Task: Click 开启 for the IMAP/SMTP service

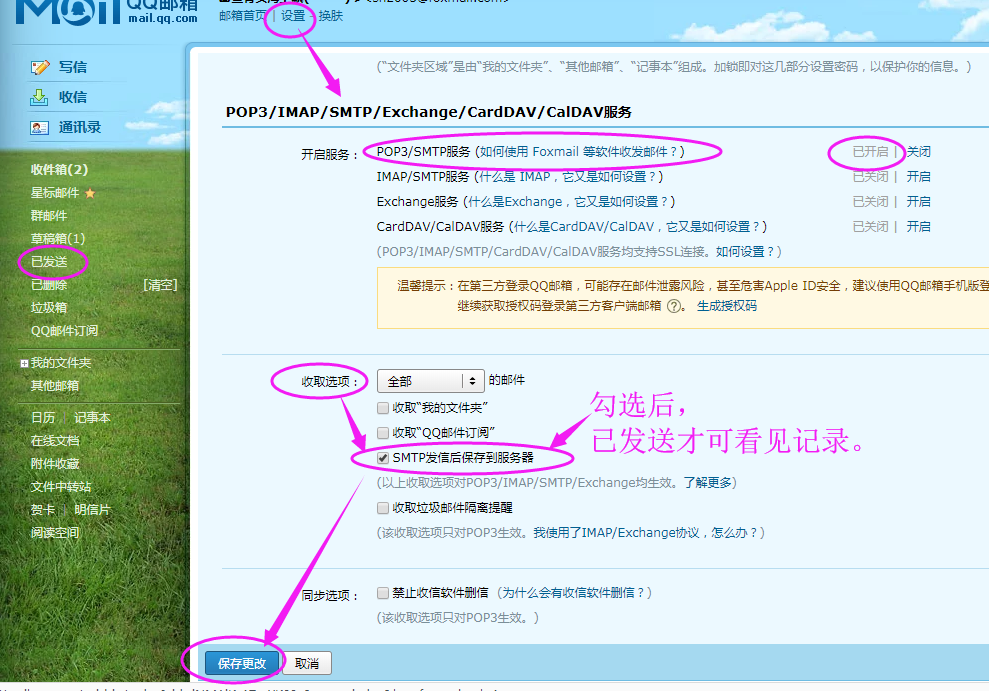Action: [918, 176]
